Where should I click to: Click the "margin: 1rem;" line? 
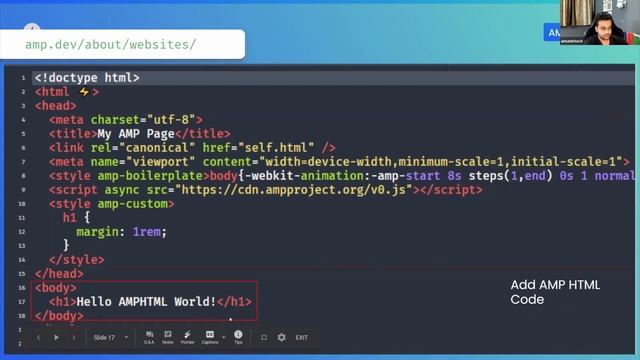coord(122,232)
